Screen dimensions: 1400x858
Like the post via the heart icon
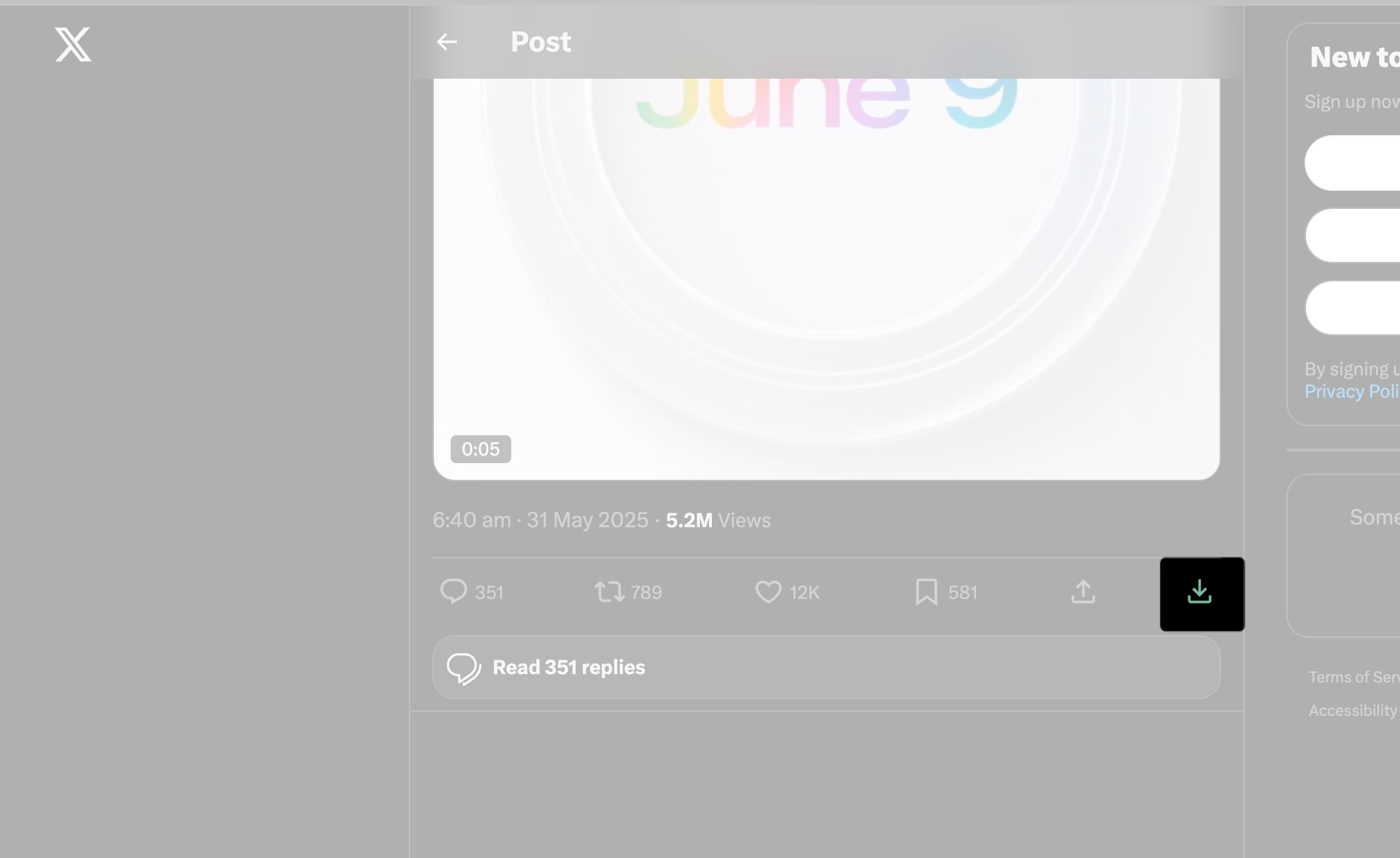(x=768, y=591)
